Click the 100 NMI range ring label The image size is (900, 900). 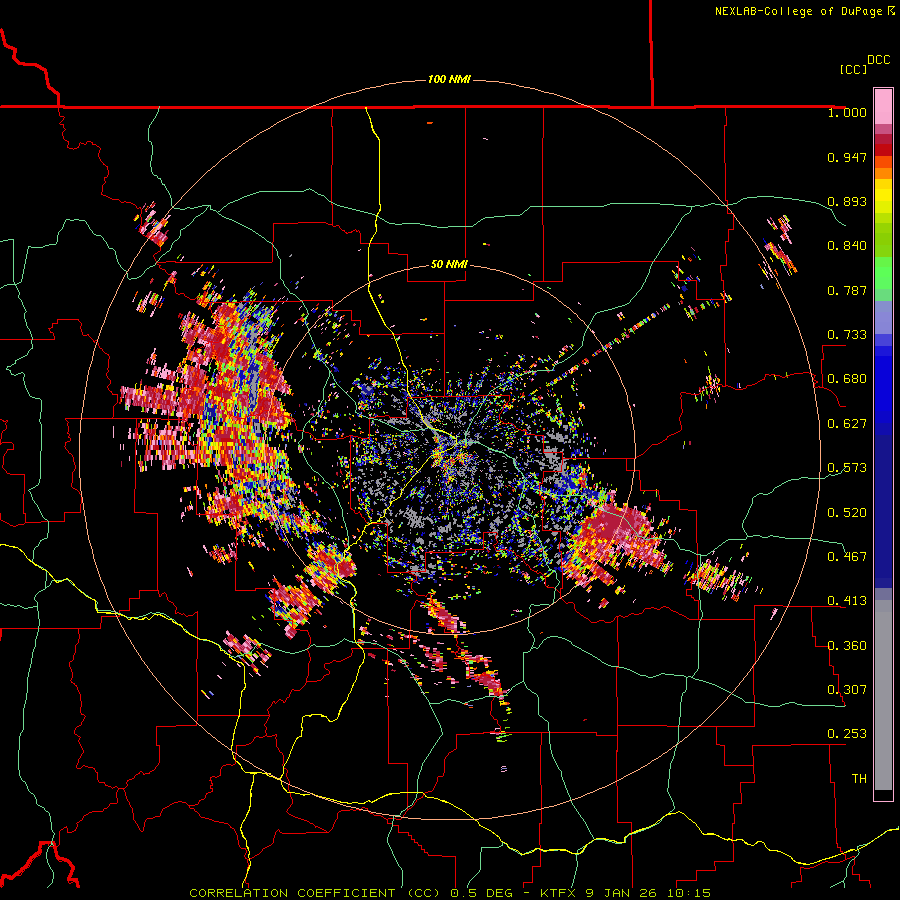point(449,79)
